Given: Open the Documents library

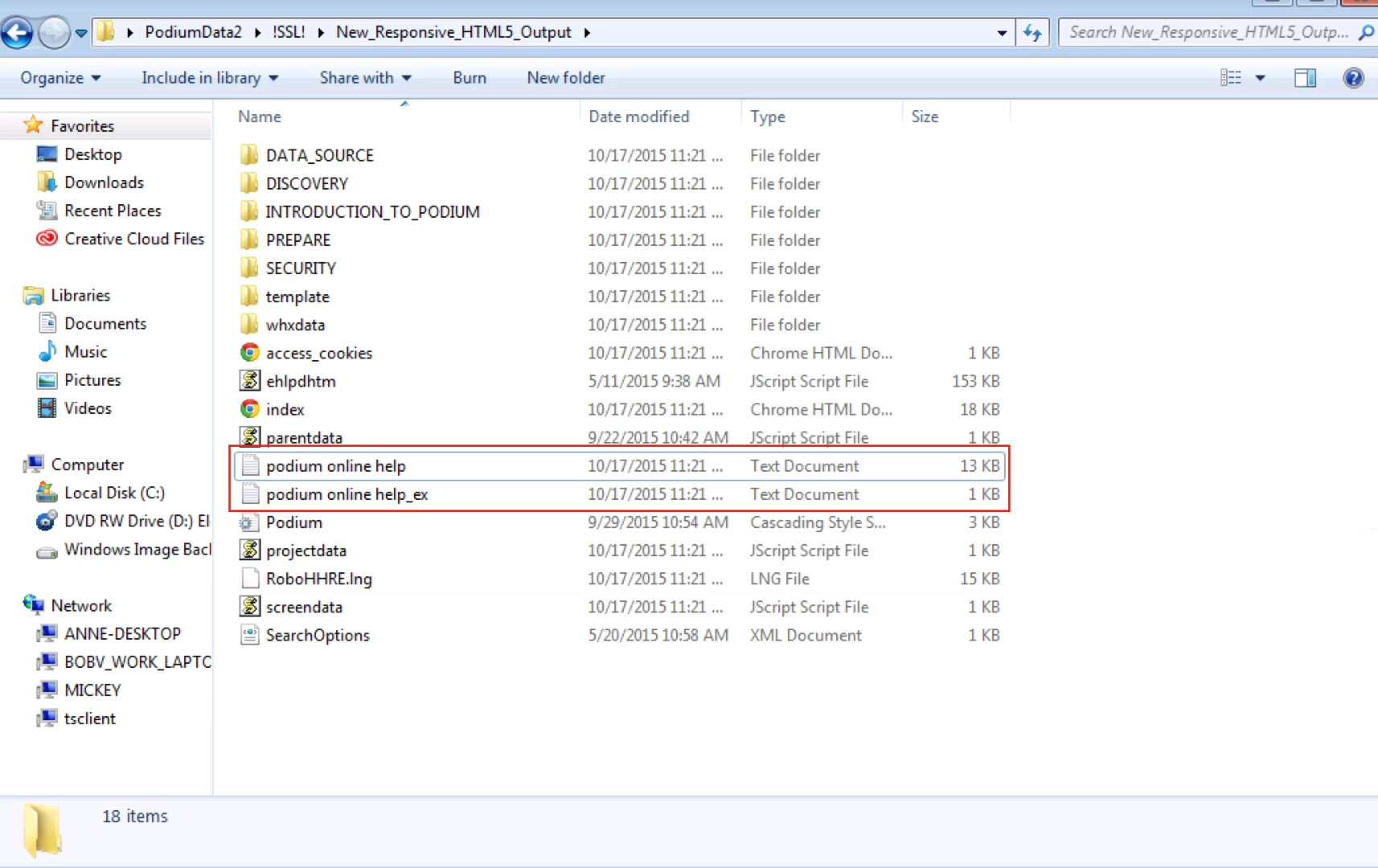Looking at the screenshot, I should [105, 324].
